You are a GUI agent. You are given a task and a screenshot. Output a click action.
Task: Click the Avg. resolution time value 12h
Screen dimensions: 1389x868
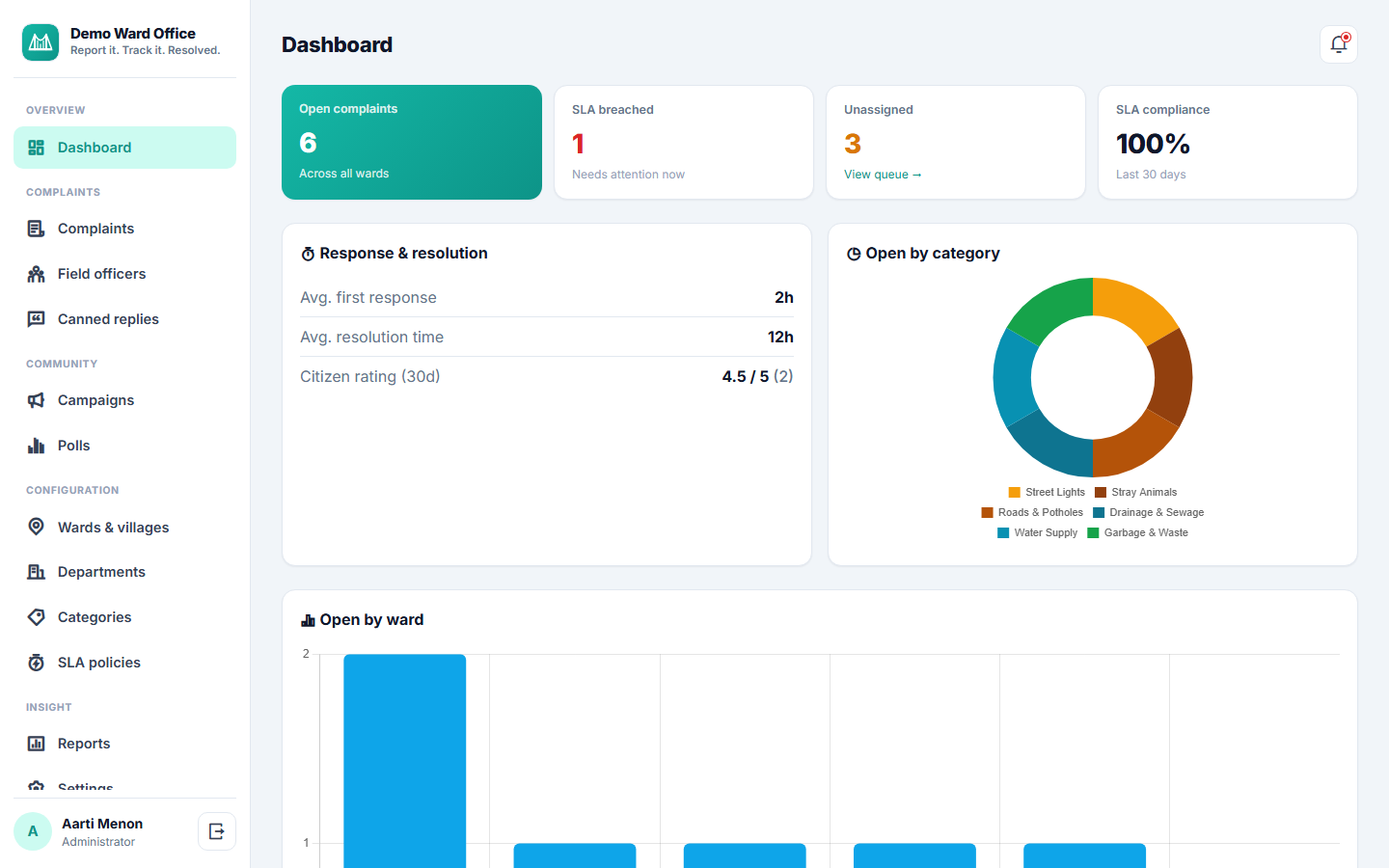click(780, 337)
